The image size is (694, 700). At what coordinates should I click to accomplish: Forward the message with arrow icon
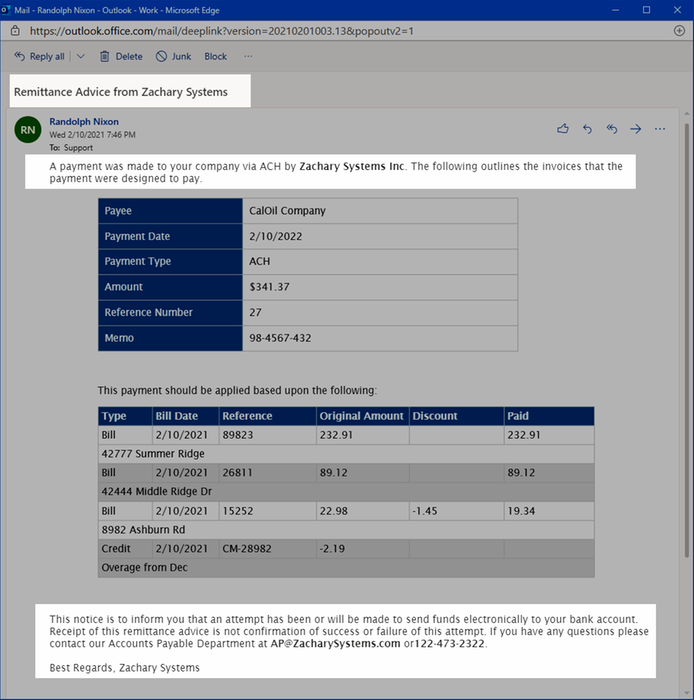click(x=636, y=129)
